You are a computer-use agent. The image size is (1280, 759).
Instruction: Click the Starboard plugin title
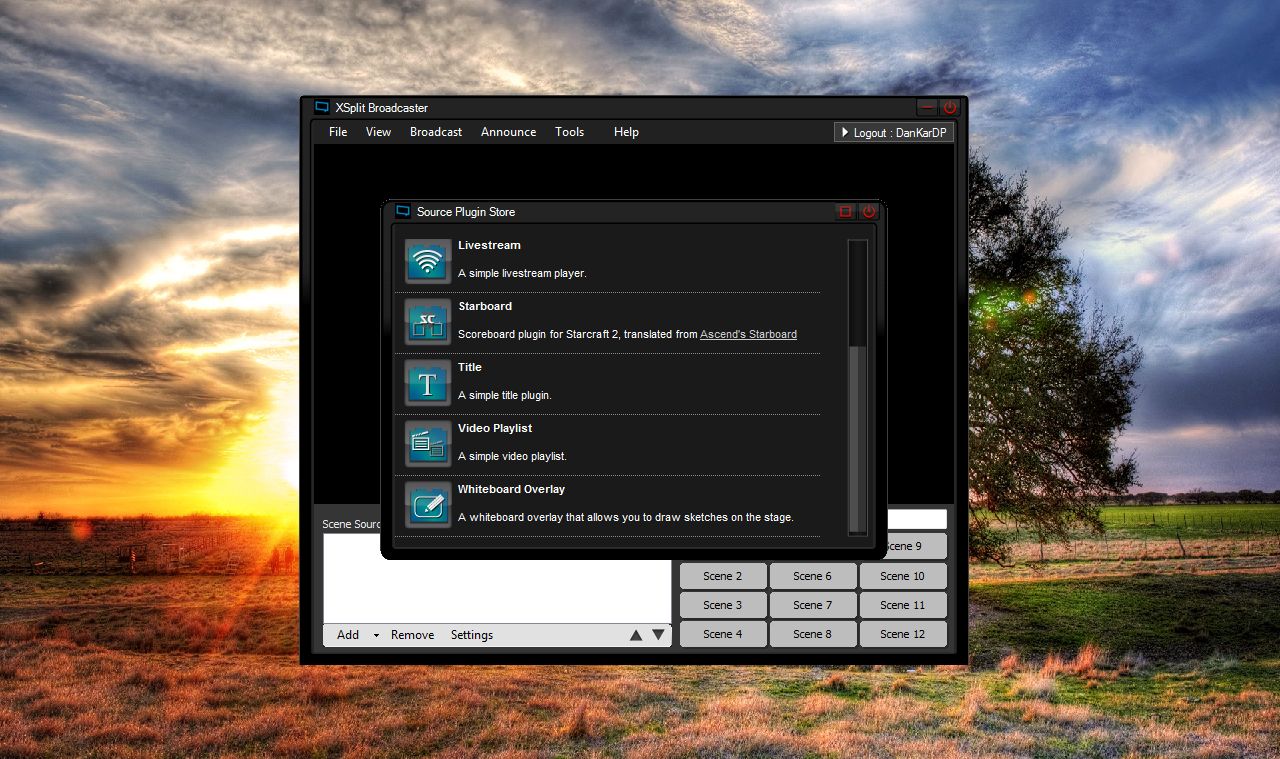(x=485, y=306)
